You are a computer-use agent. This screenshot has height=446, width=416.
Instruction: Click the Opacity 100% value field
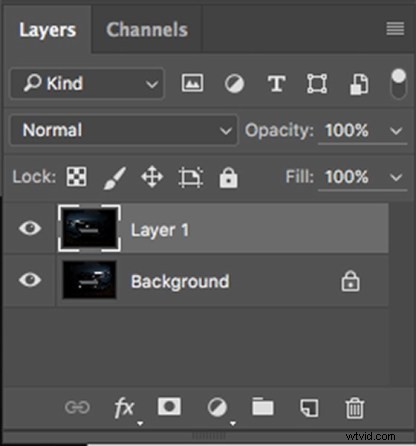pyautogui.click(x=347, y=130)
